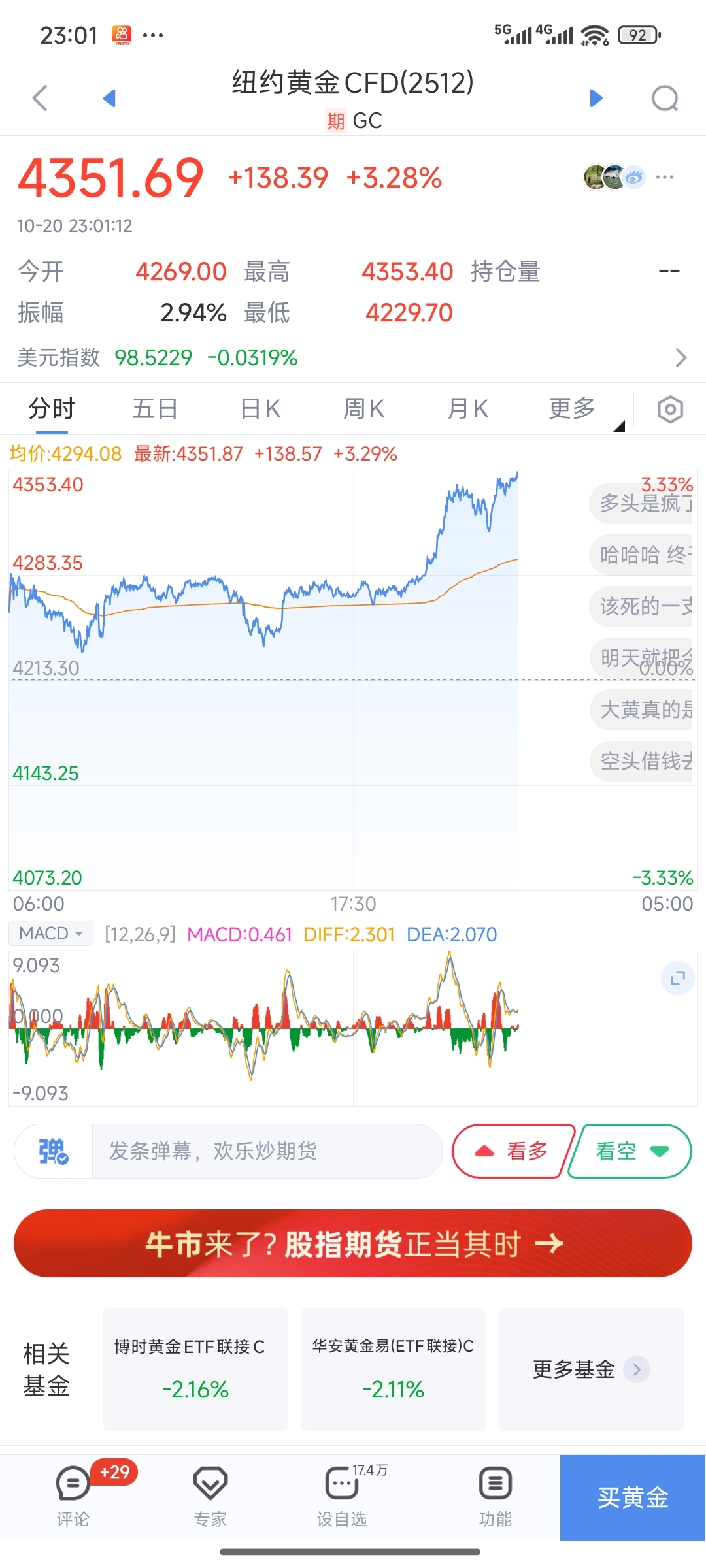Open the MACD indicator dropdown
706x1568 pixels.
point(51,934)
